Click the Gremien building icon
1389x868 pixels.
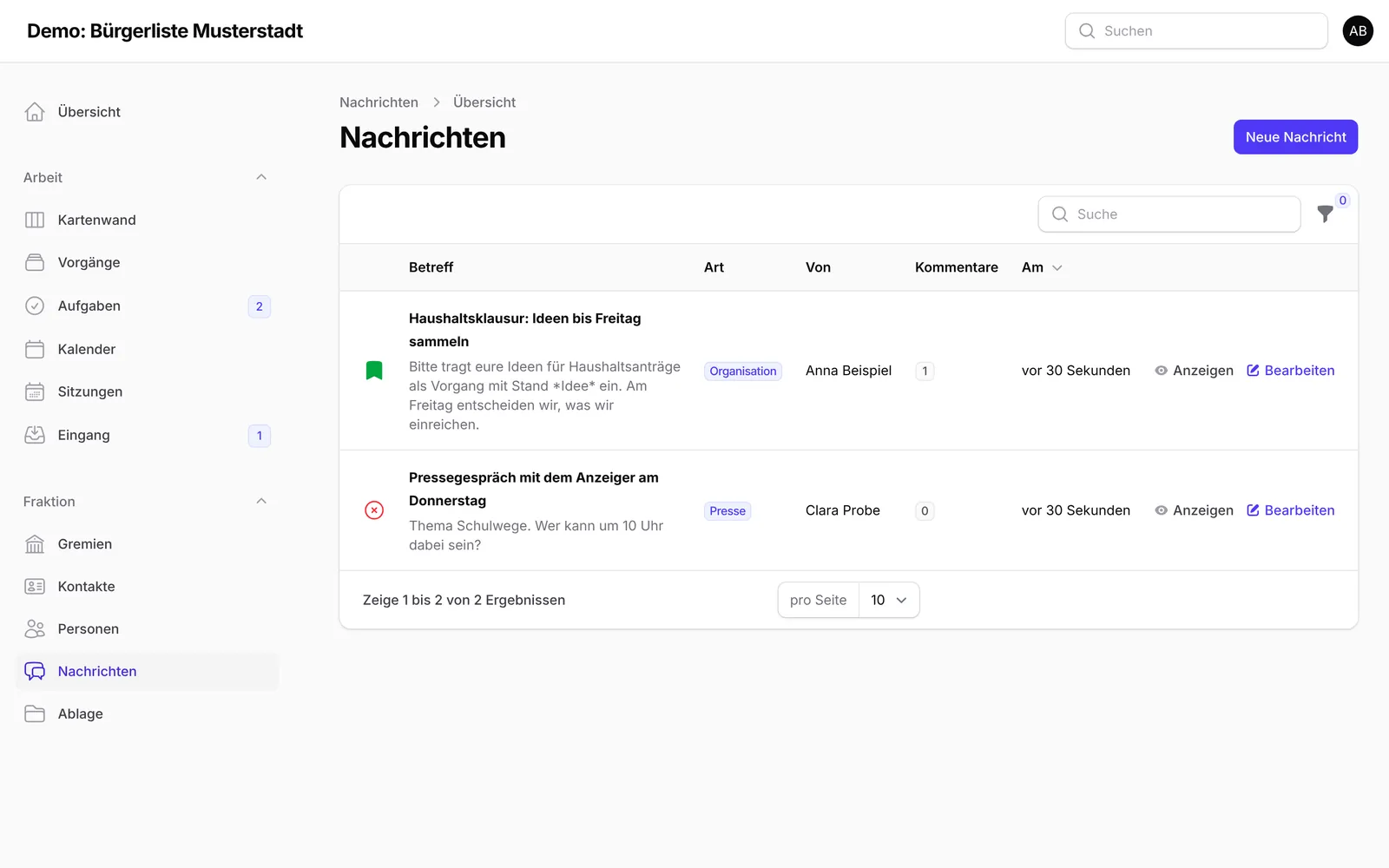tap(35, 544)
